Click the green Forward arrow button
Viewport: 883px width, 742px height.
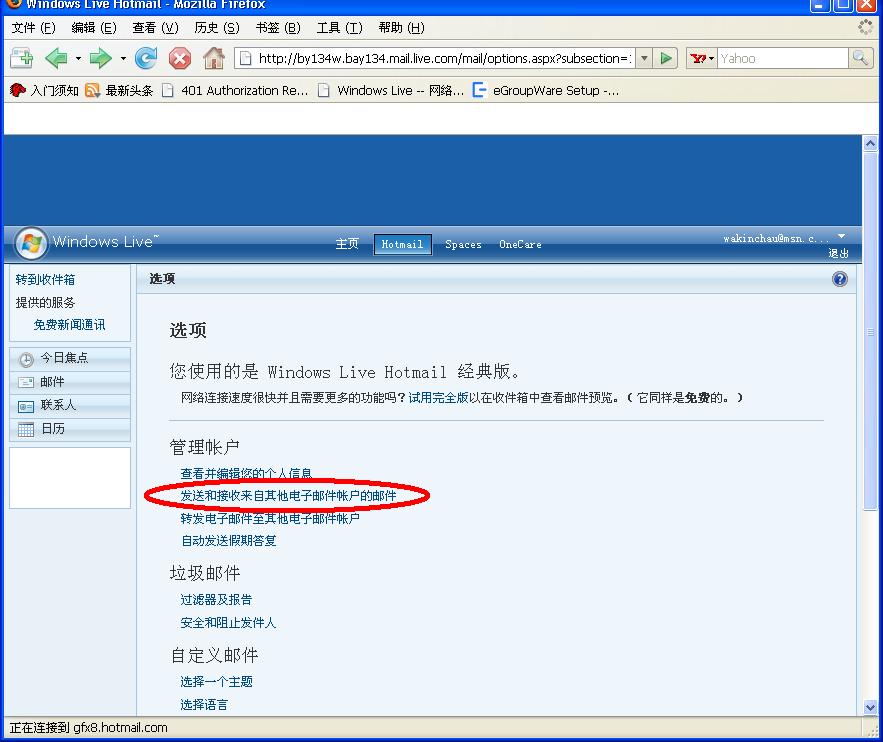pos(101,58)
